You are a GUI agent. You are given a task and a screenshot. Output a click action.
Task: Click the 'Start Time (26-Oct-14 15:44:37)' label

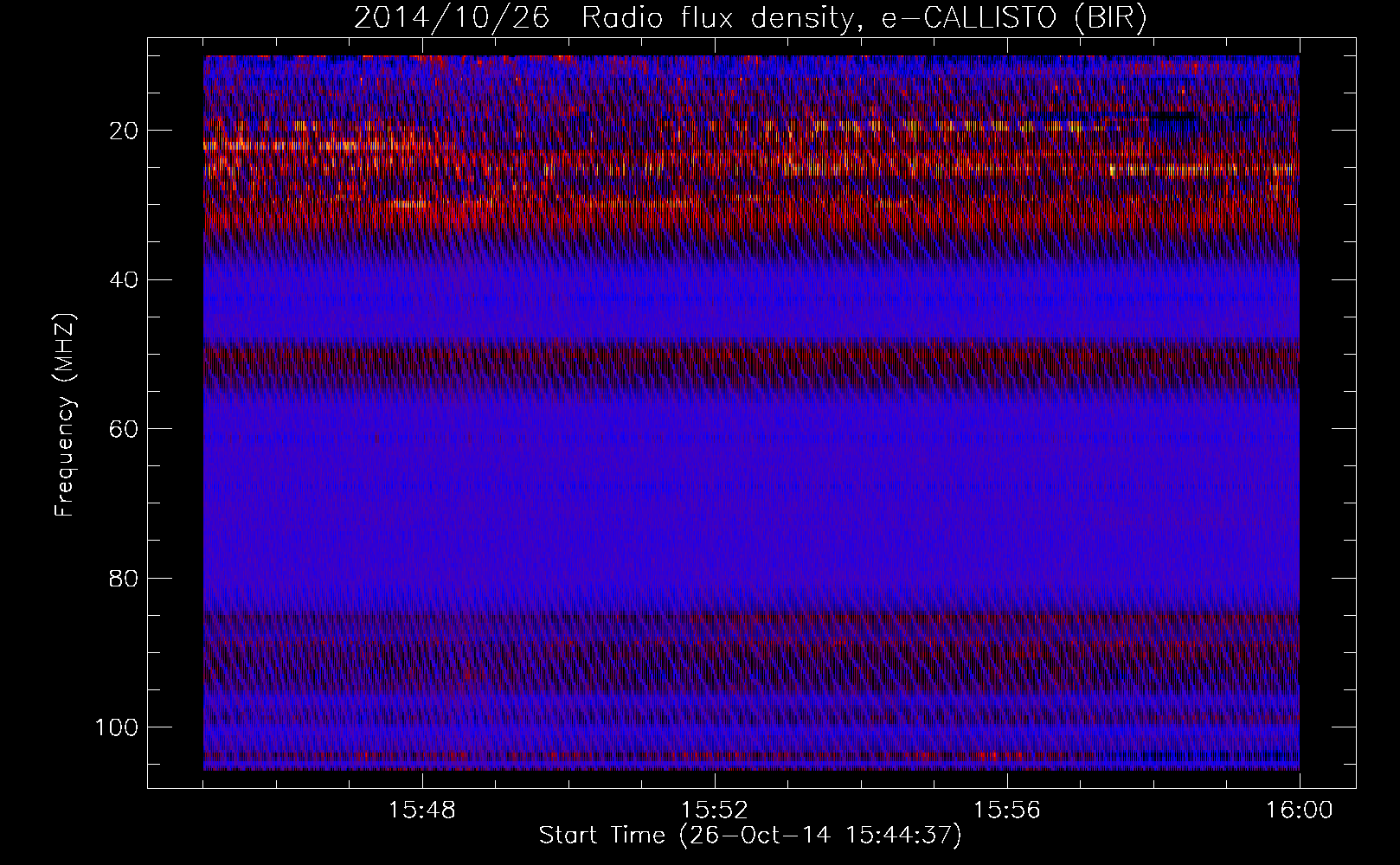coord(750,836)
